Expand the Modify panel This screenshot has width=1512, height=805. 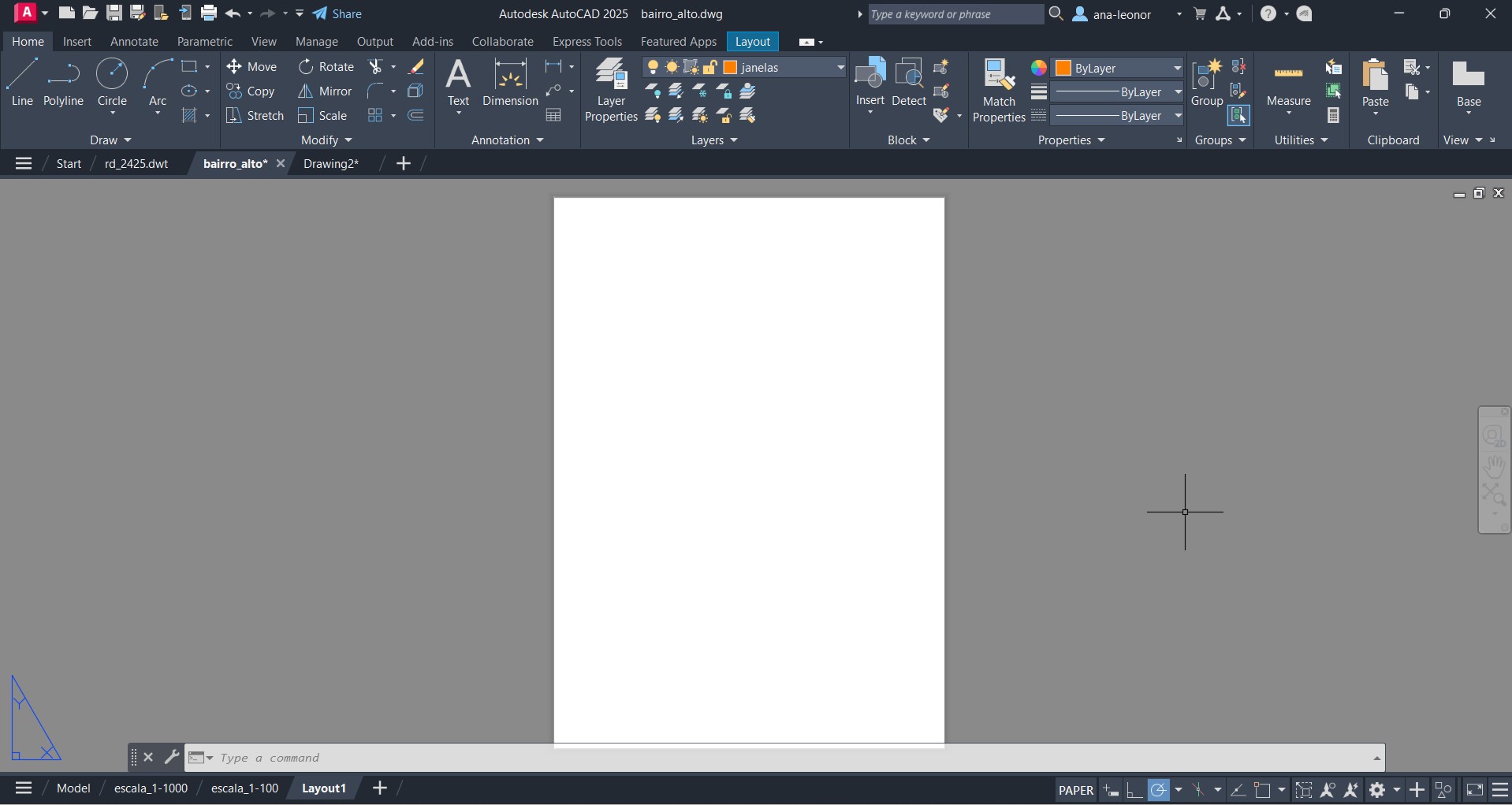[326, 140]
